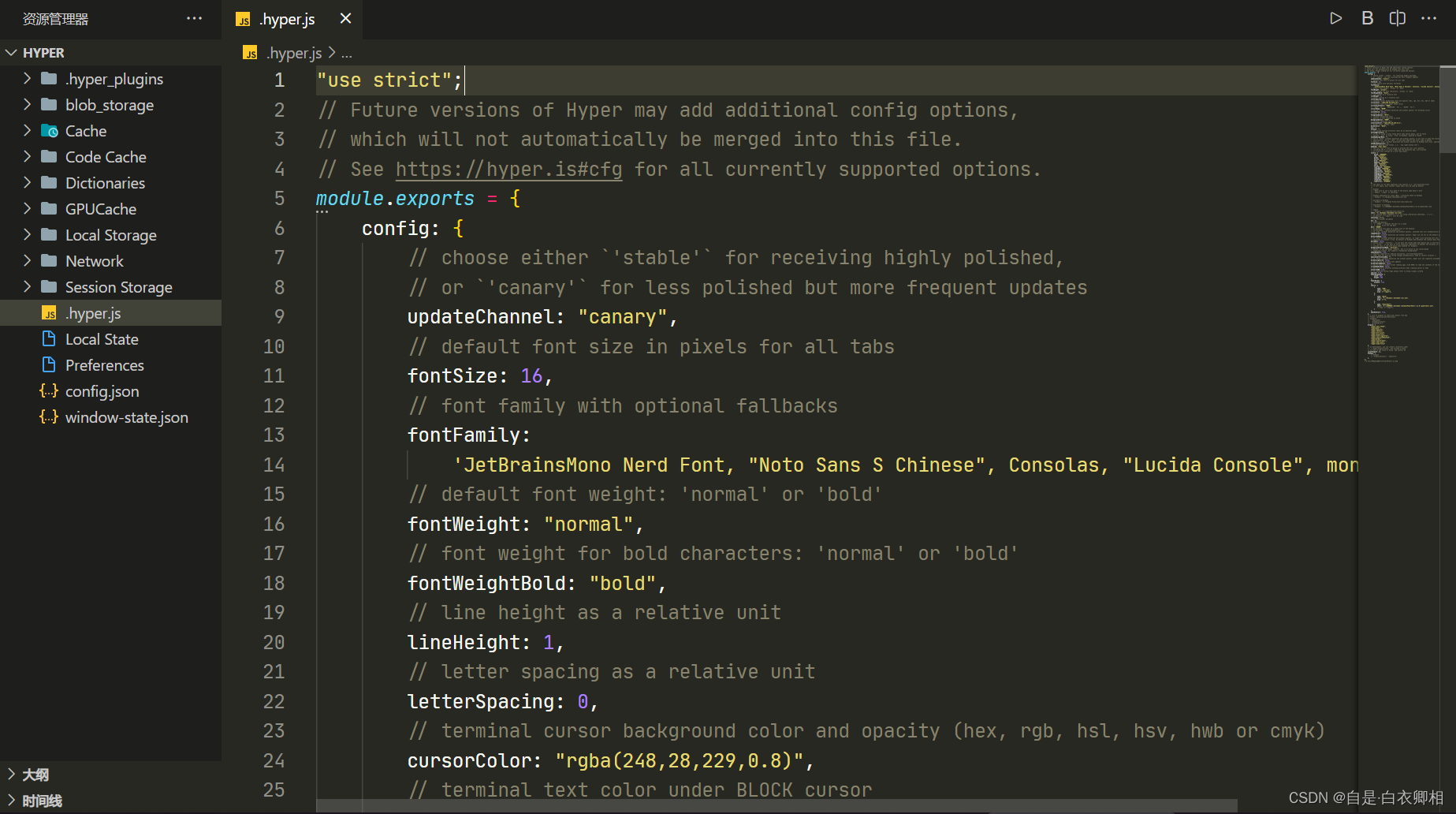Screen dimensions: 1456x814
Task: Click the JS icon in the breadcrumb
Action: point(251,53)
